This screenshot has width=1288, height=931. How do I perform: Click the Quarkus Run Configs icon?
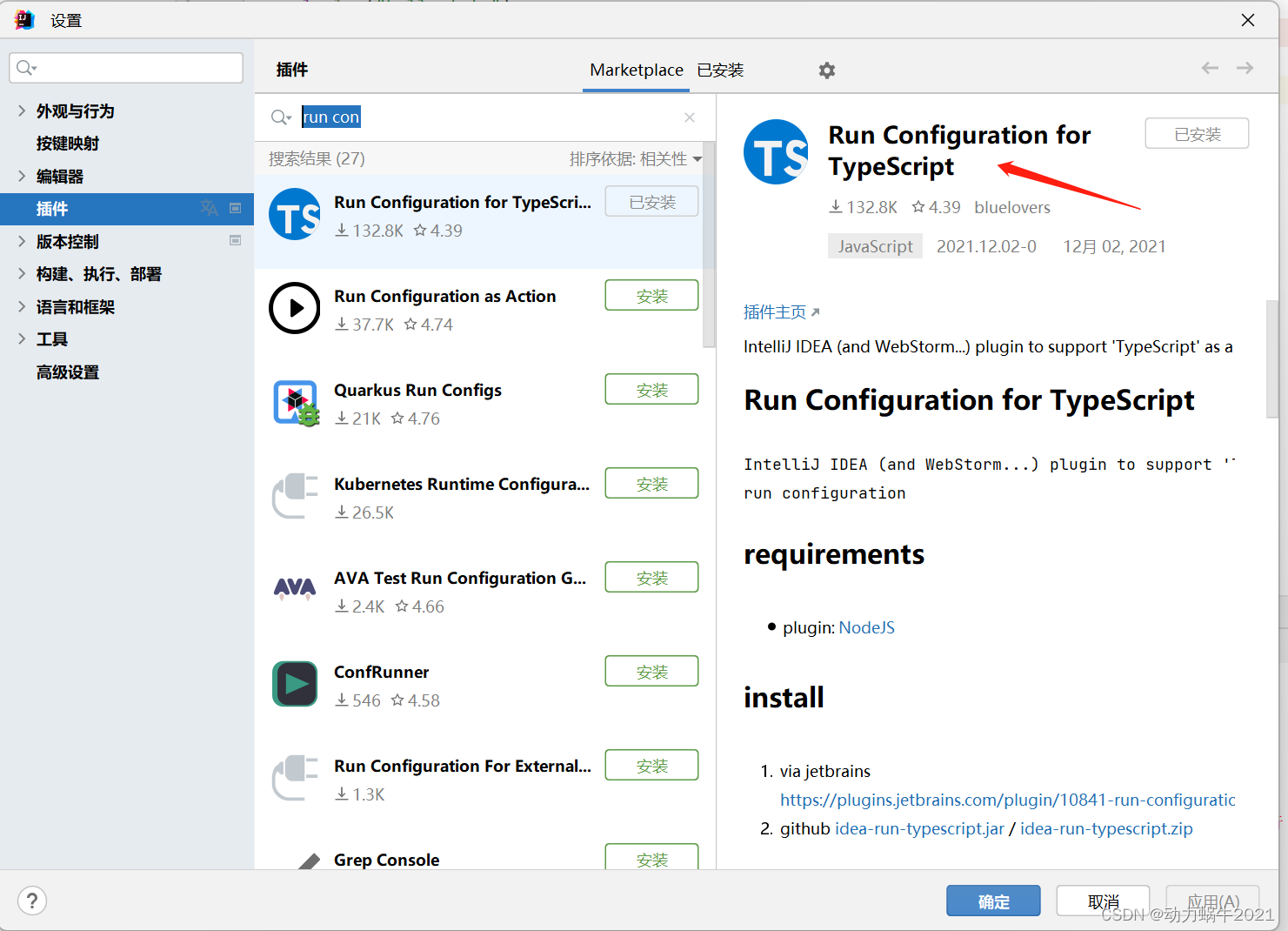pyautogui.click(x=296, y=403)
